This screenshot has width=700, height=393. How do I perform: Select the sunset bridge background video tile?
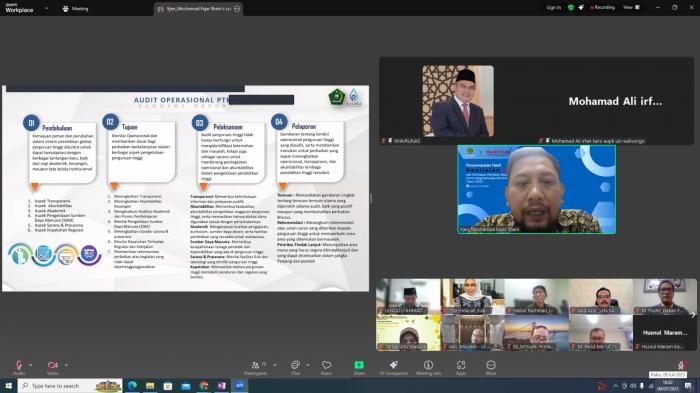[536, 333]
